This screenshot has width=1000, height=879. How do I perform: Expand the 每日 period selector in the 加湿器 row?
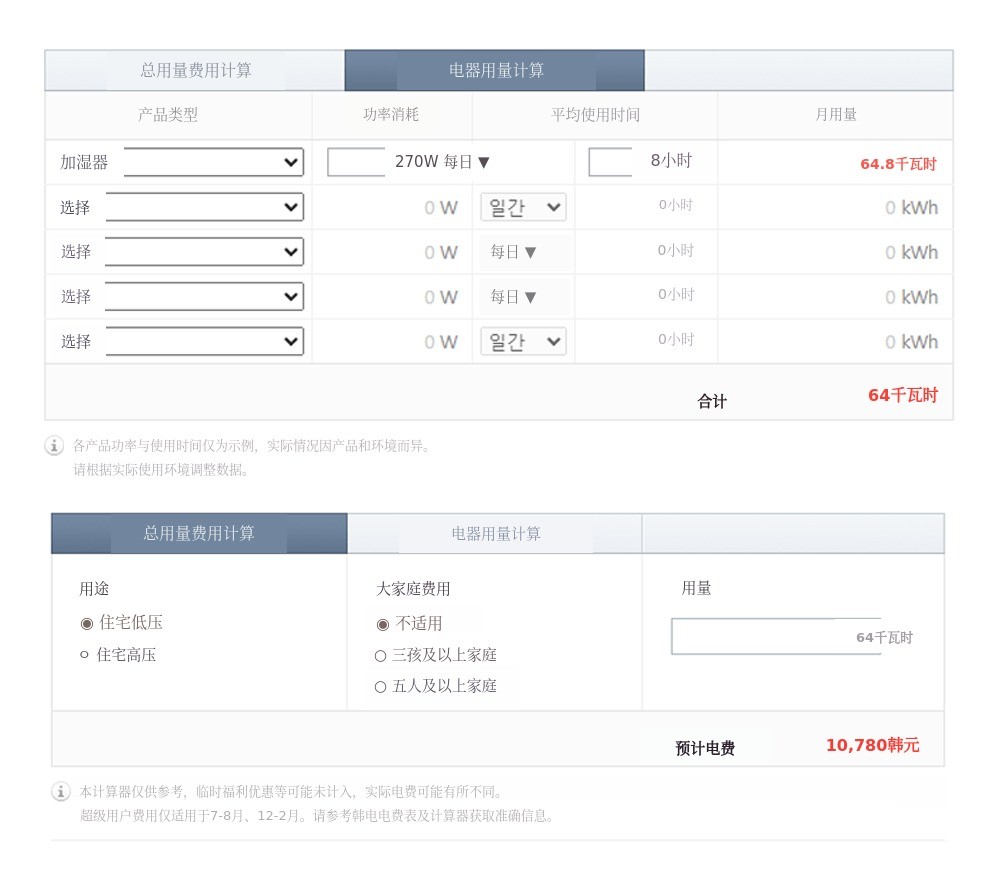(x=467, y=162)
